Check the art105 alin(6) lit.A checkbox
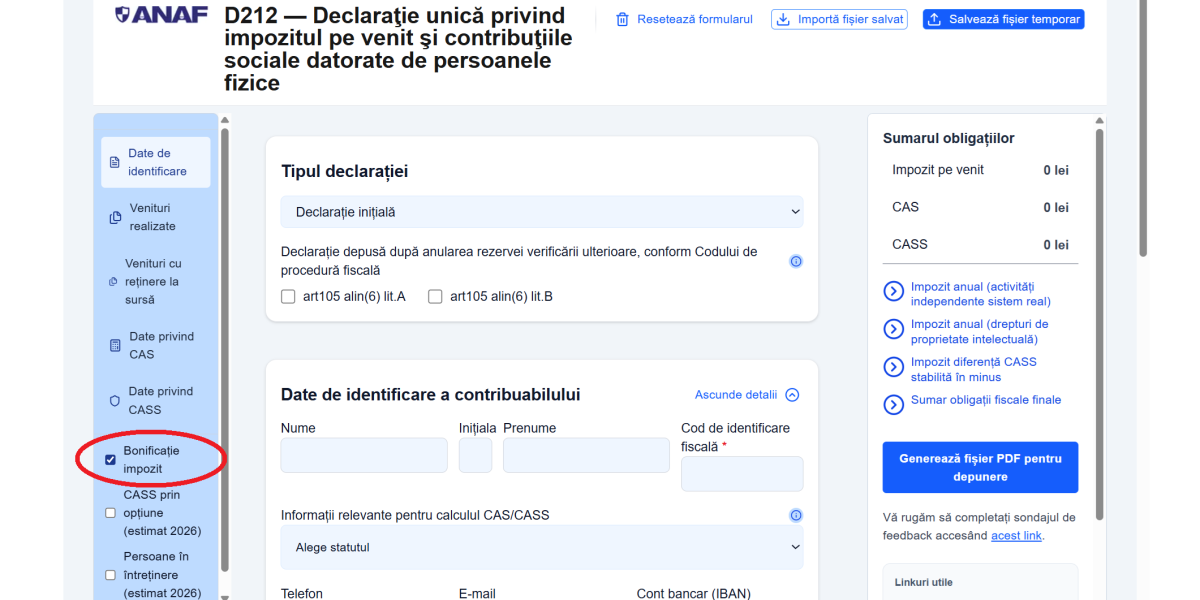Image resolution: width=1200 pixels, height=600 pixels. [x=288, y=296]
